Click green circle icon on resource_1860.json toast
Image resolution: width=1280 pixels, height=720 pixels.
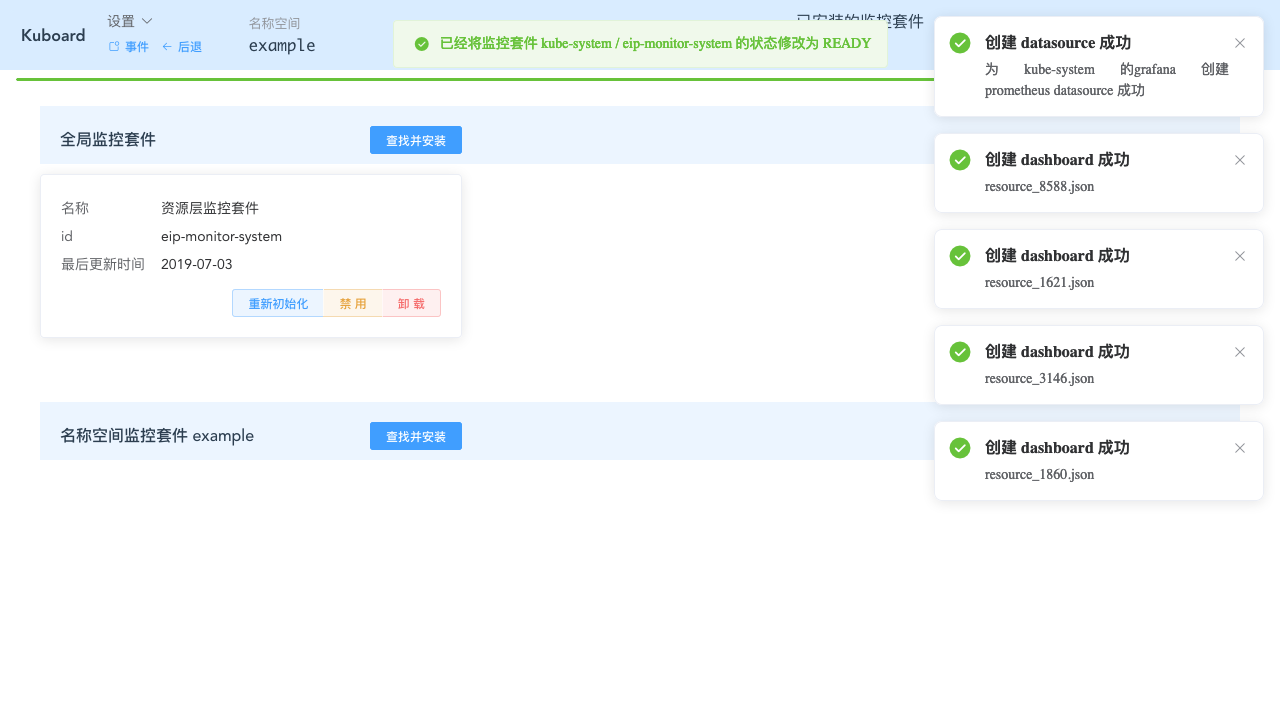959,448
